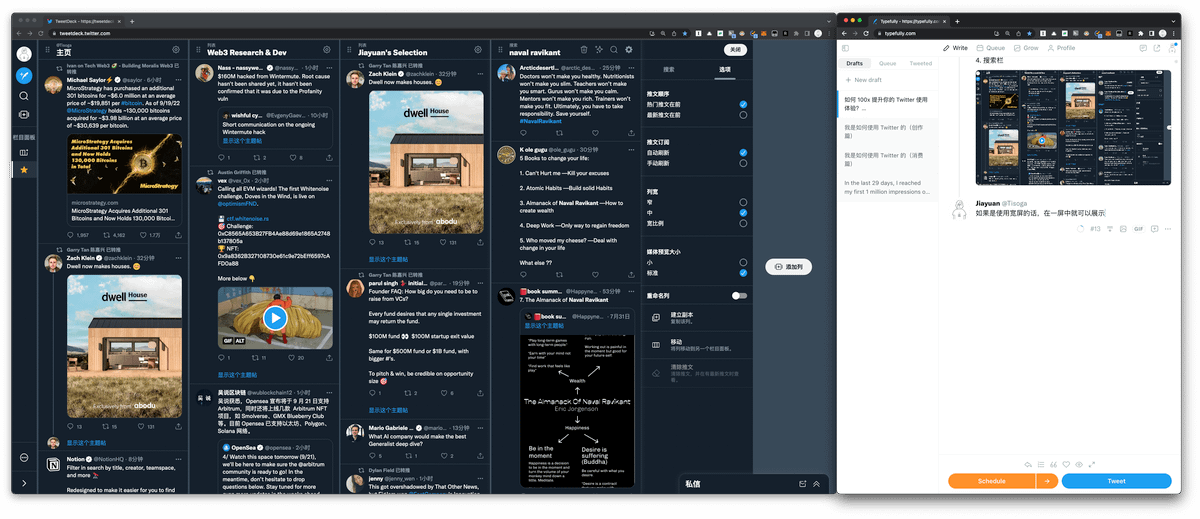Screen dimensions: 1200x519
Task: Select 最新推文在前 radio option
Action: (742, 115)
